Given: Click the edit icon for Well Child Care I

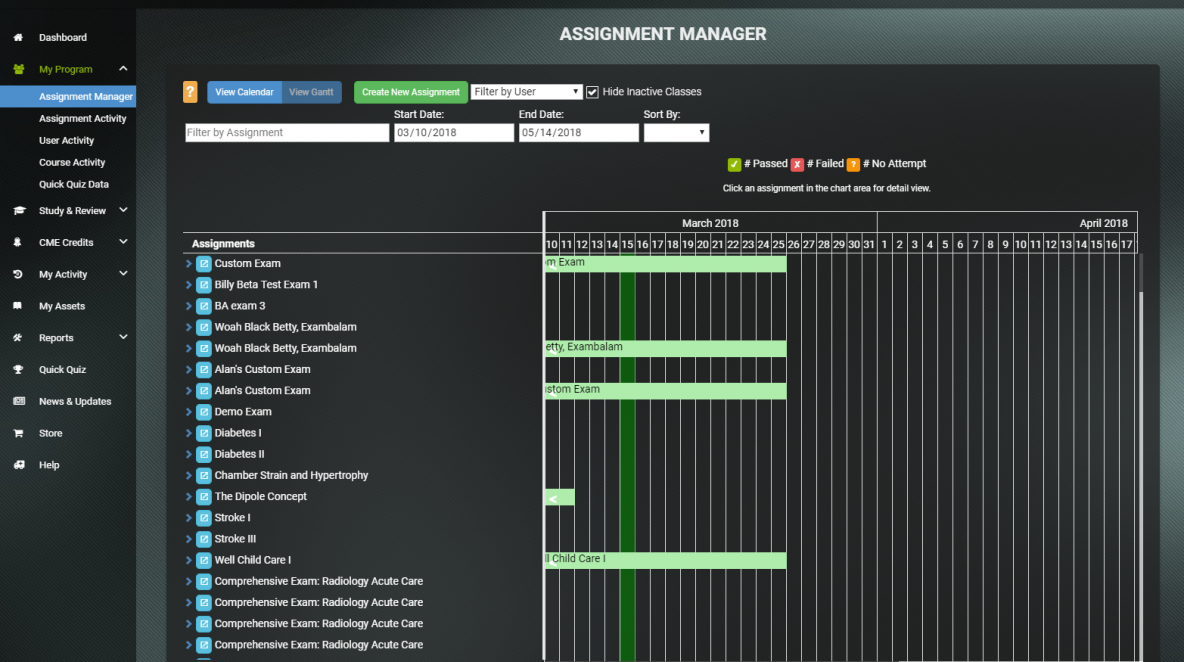Looking at the screenshot, I should tap(203, 560).
